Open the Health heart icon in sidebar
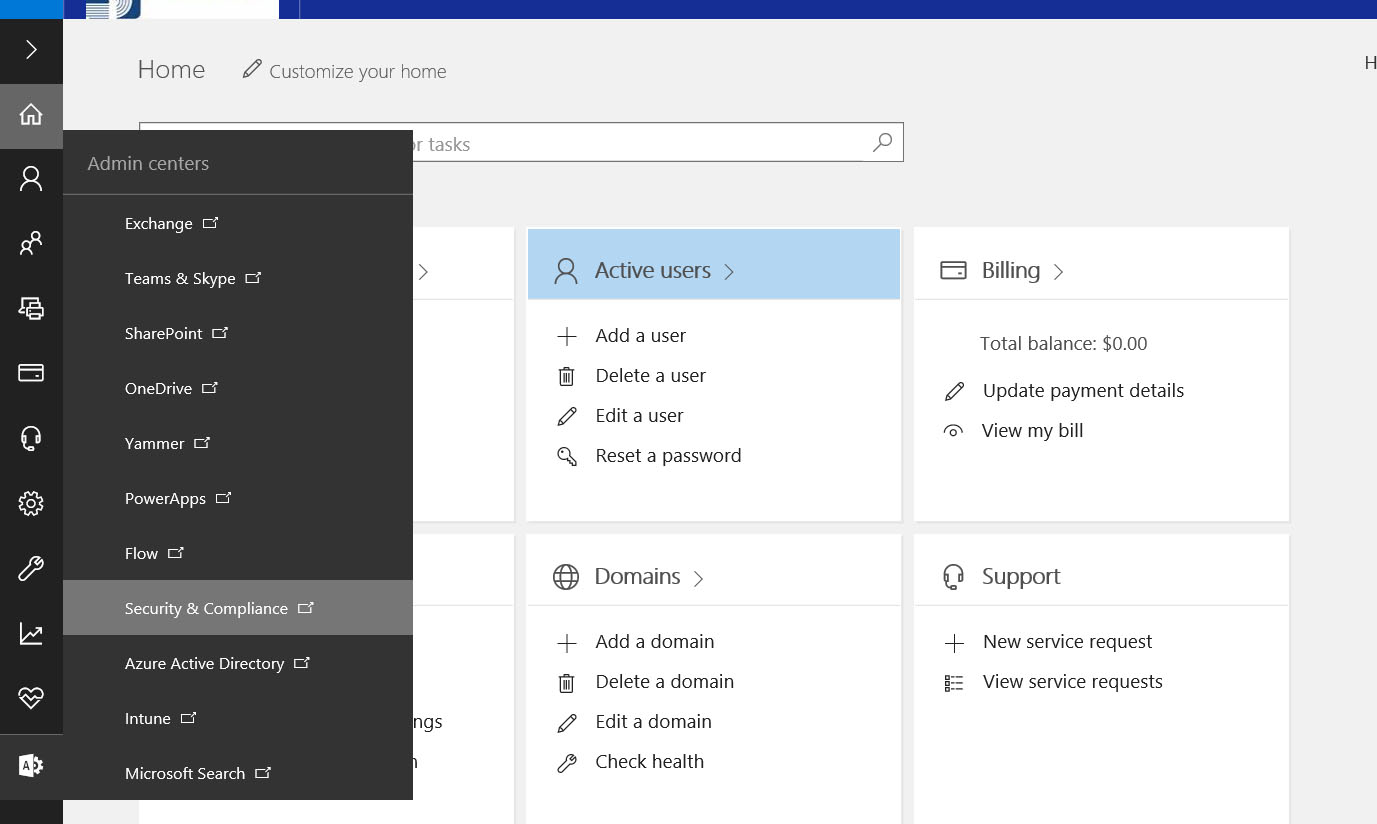Screen dimensions: 1377x824 [31, 698]
